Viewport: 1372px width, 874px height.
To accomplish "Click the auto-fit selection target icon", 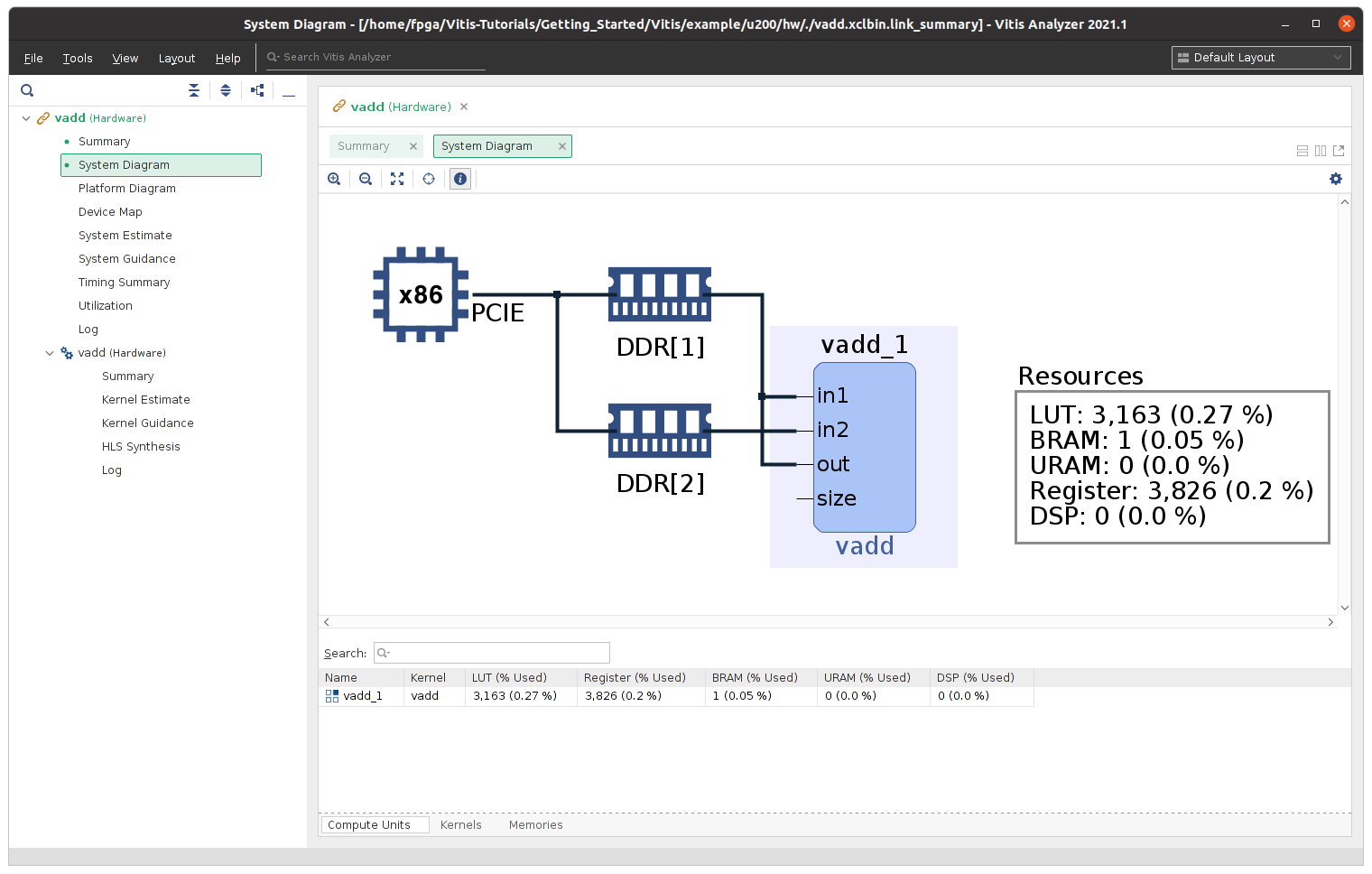I will (429, 179).
